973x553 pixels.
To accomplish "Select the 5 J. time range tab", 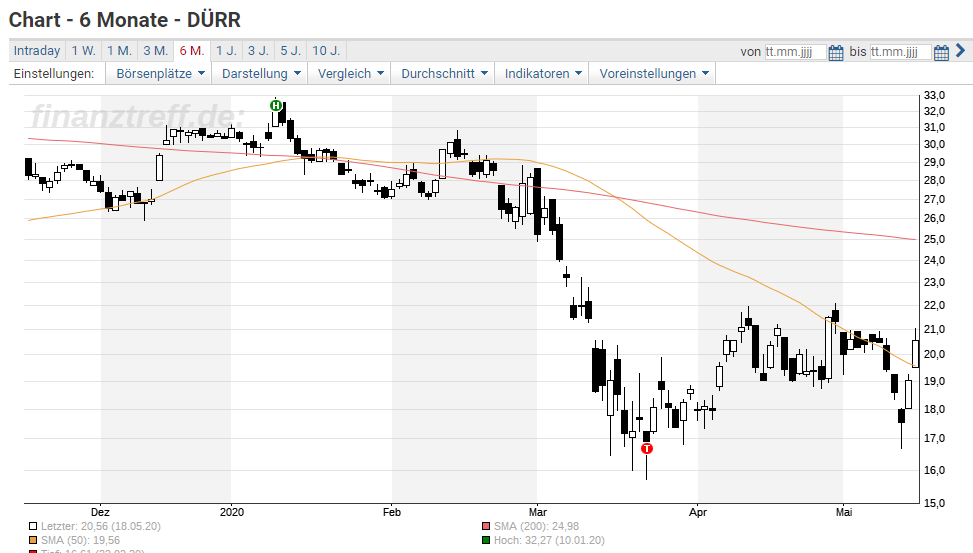I will pyautogui.click(x=290, y=51).
